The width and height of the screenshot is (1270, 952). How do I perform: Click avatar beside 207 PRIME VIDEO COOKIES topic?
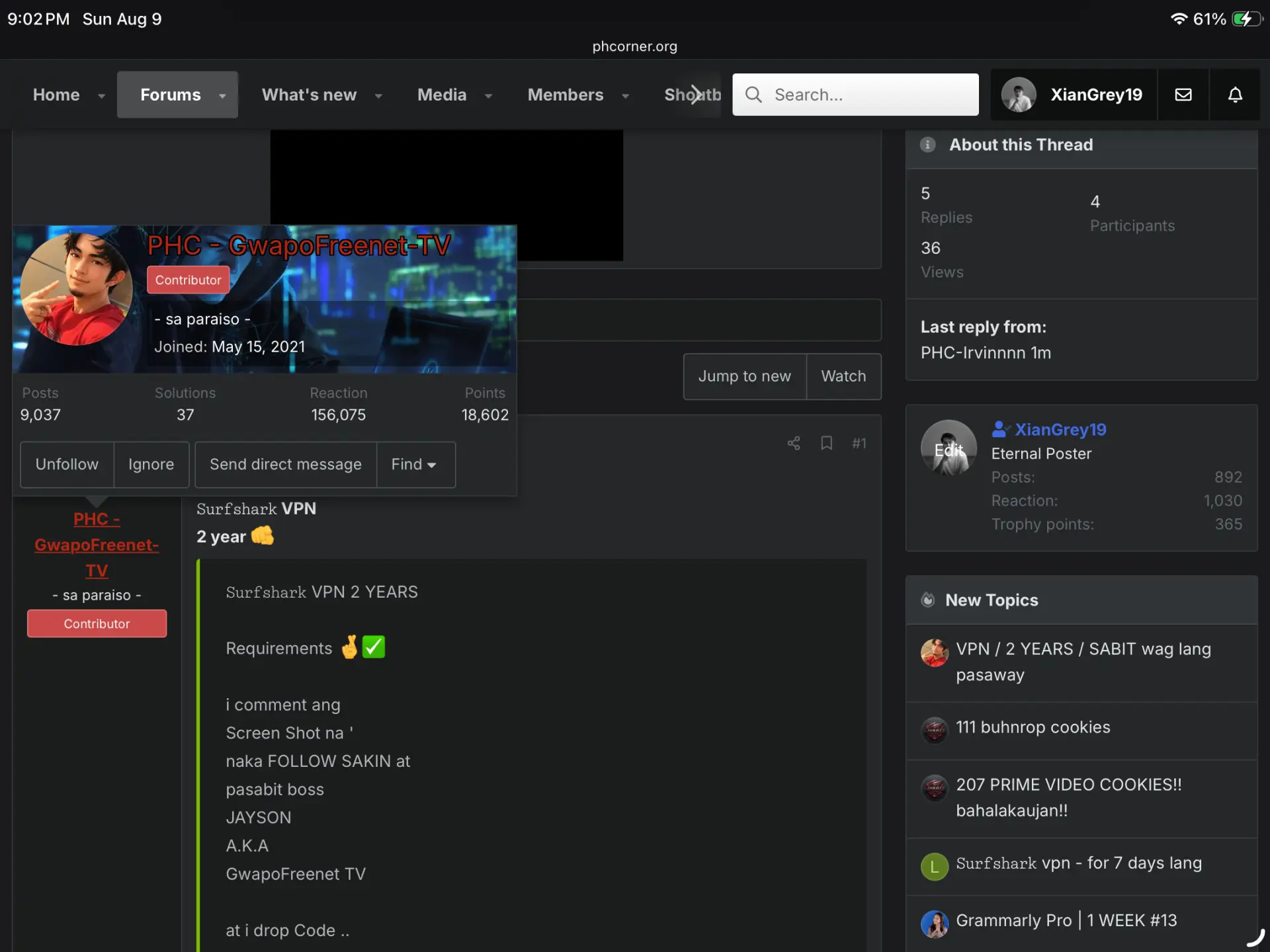(935, 788)
